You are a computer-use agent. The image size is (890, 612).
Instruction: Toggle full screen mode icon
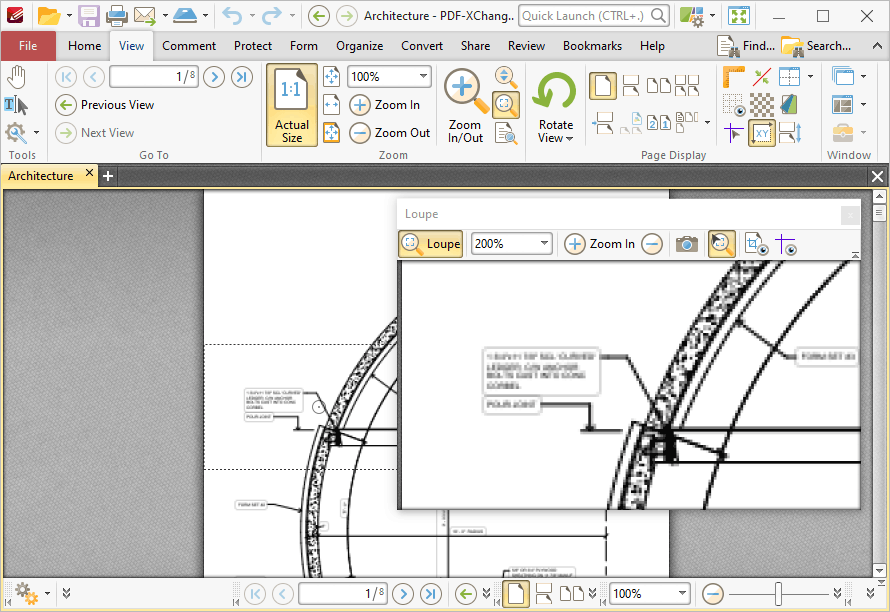tap(739, 16)
